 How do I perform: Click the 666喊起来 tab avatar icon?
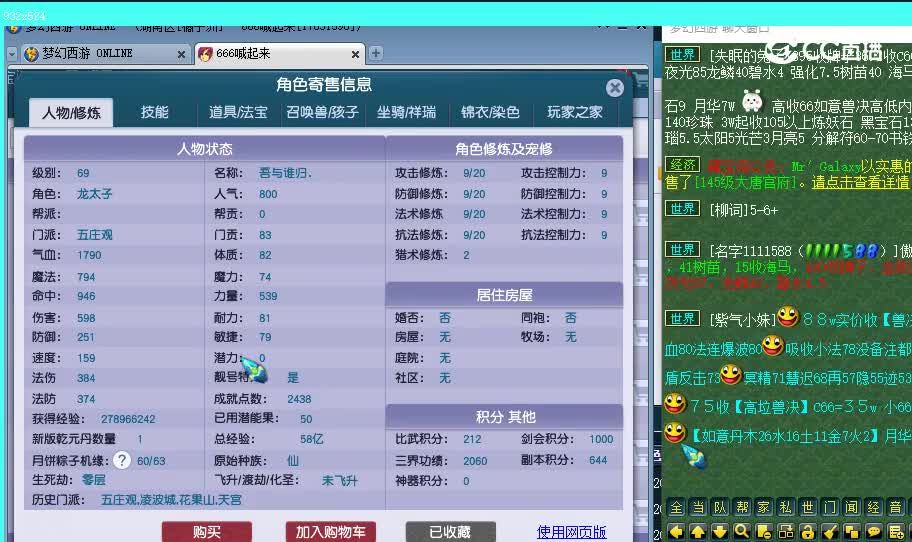coord(205,54)
